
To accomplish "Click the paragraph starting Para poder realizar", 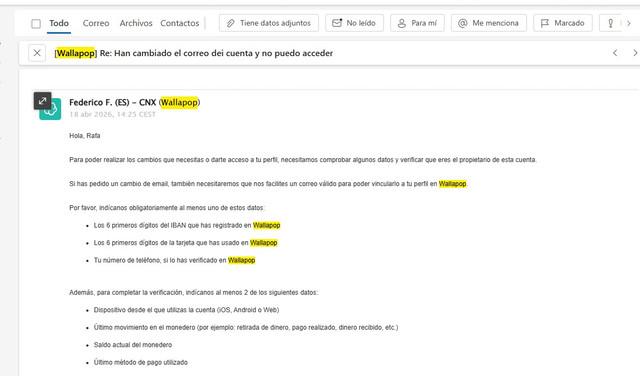I will click(303, 160).
